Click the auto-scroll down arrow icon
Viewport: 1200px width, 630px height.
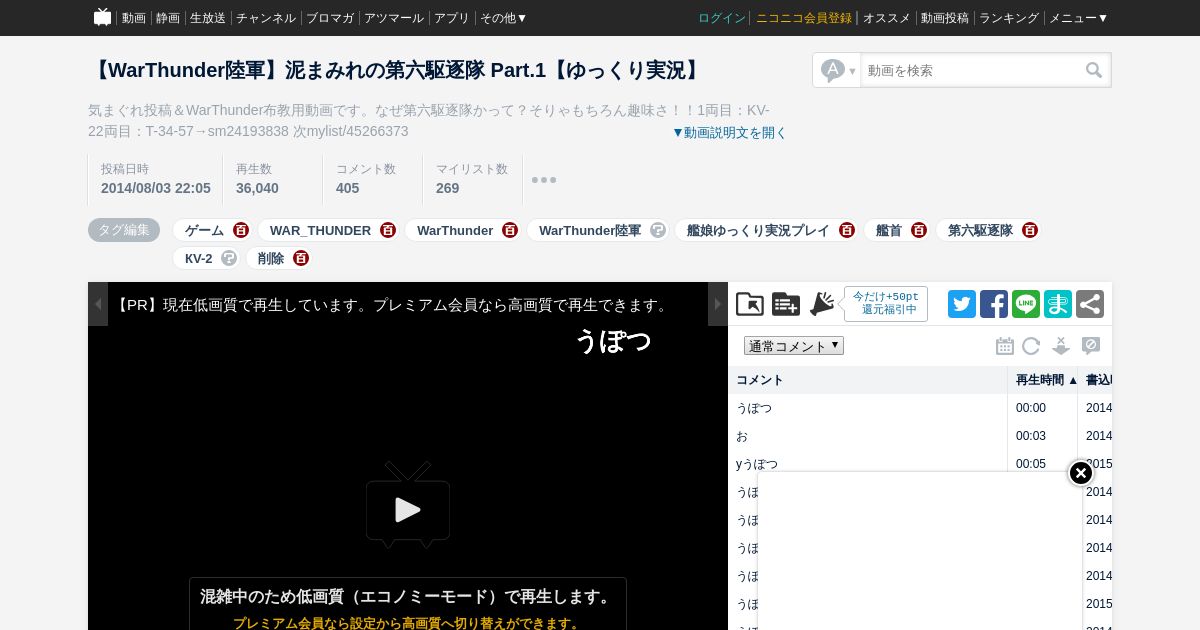(x=1061, y=346)
